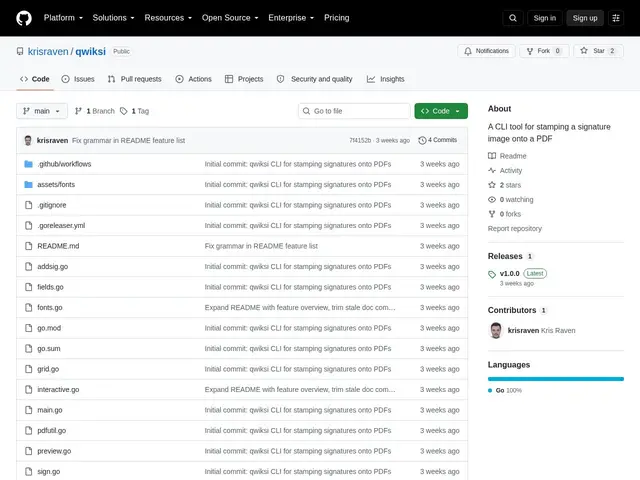The height and width of the screenshot is (480, 640).
Task: Click the star icon next to 2 stars
Action: [x=492, y=185]
